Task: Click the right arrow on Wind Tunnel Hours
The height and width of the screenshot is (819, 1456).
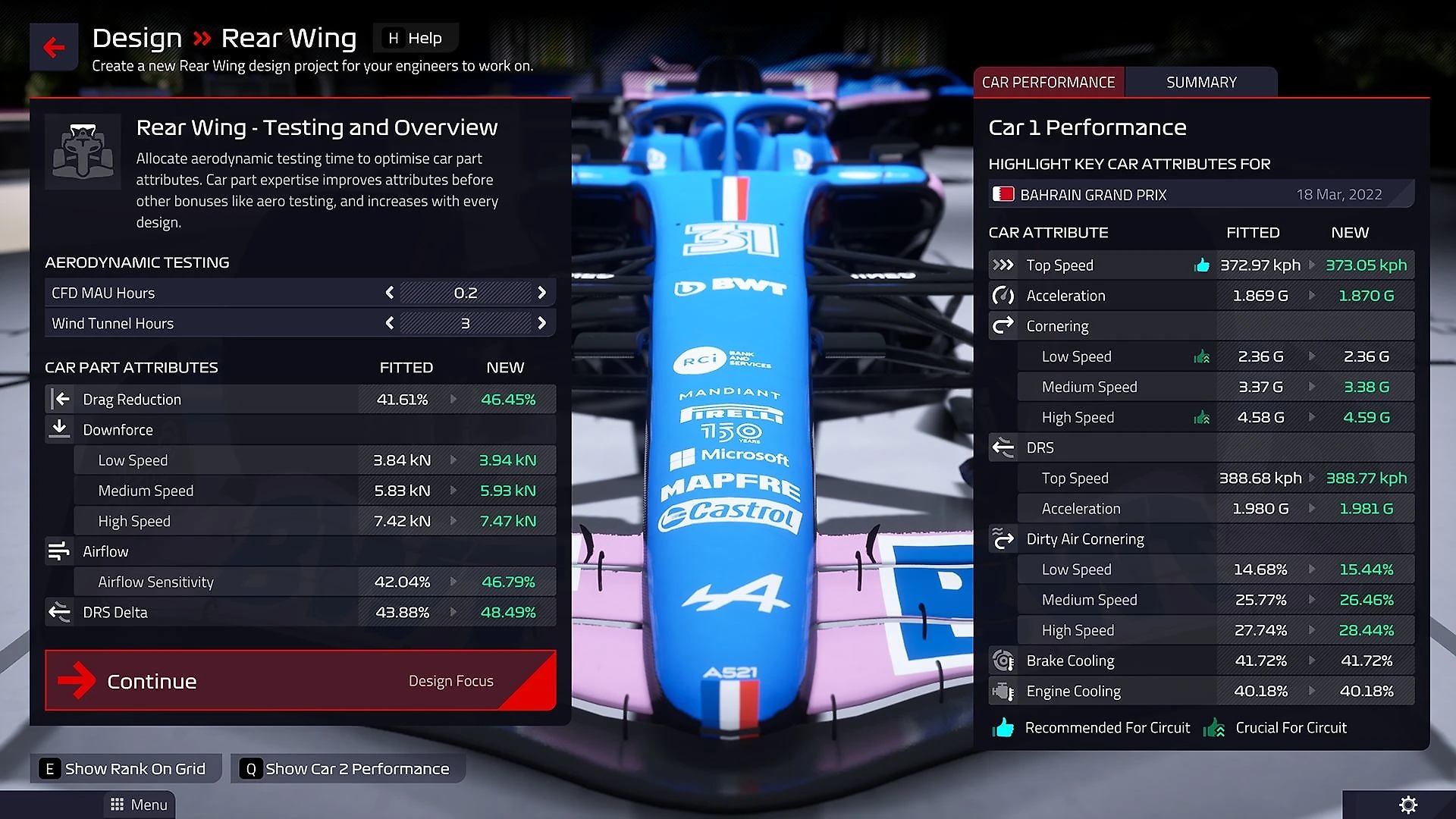Action: click(541, 323)
